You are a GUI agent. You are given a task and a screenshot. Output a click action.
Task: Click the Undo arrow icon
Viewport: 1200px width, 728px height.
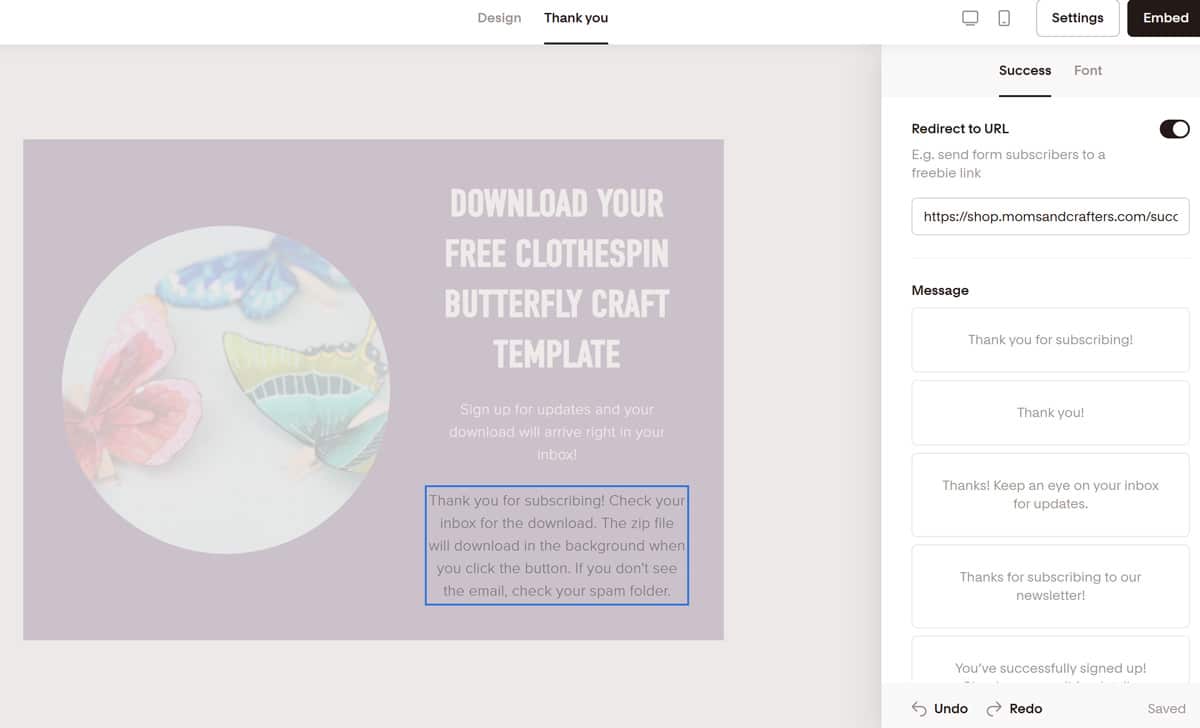click(919, 708)
